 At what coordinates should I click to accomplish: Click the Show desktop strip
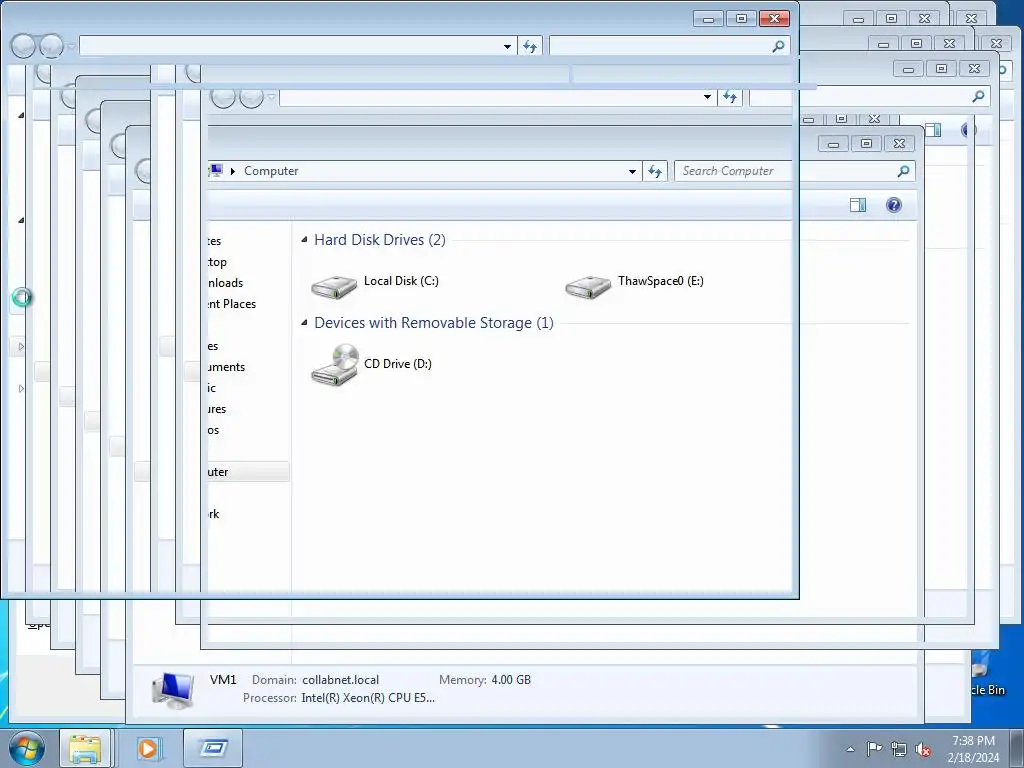(x=1017, y=748)
